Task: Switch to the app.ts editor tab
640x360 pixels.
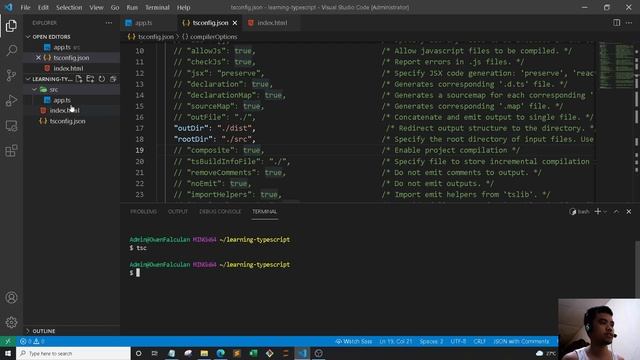Action: [149, 23]
